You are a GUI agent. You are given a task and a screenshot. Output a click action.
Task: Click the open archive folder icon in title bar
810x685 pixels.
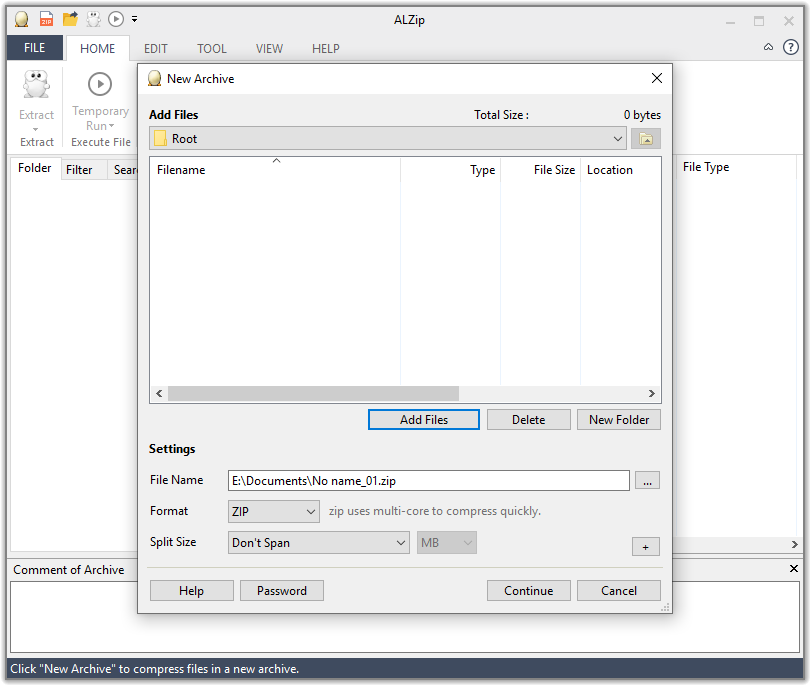coord(70,19)
